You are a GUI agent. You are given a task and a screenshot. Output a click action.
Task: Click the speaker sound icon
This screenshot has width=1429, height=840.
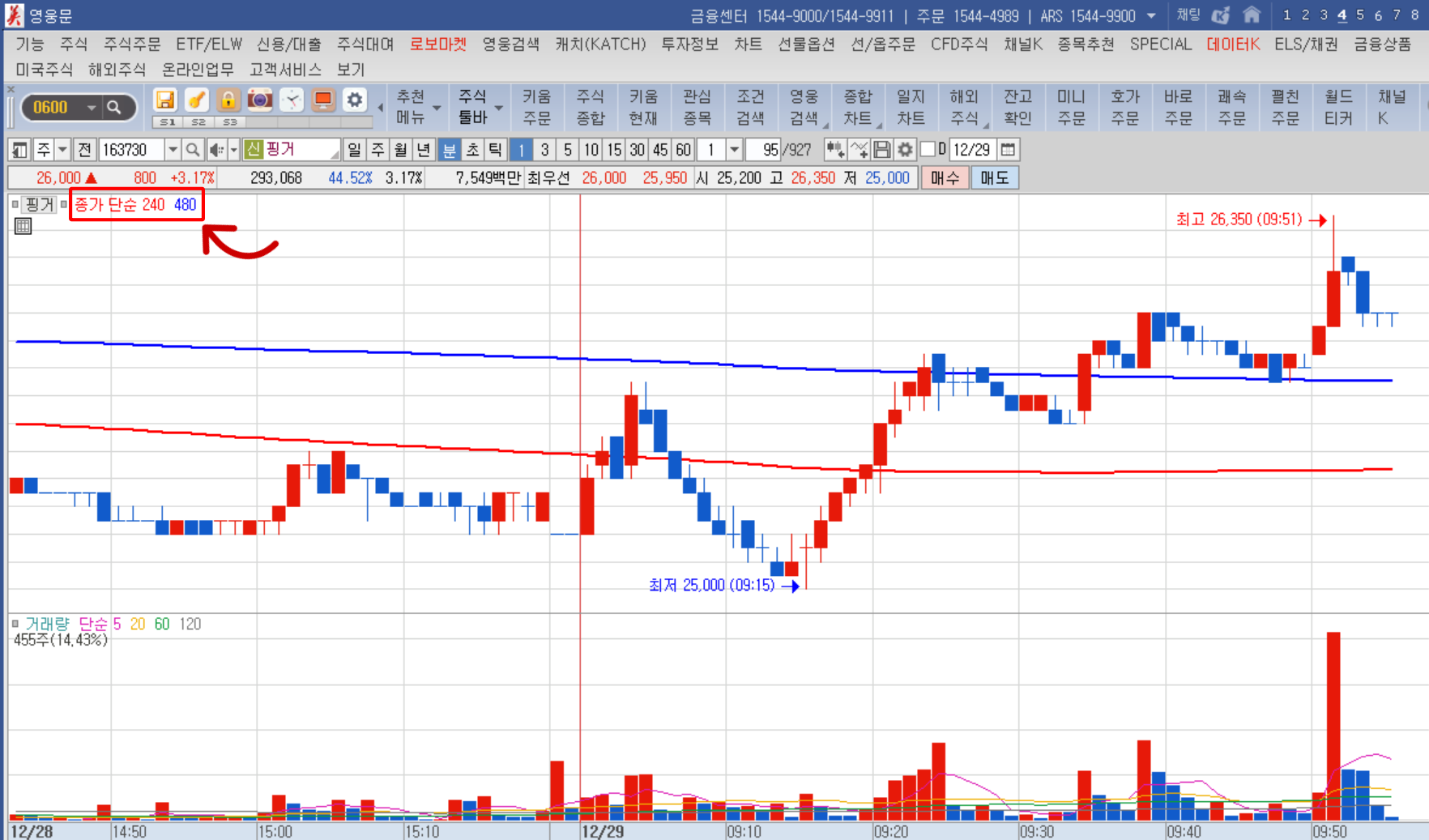pos(216,150)
